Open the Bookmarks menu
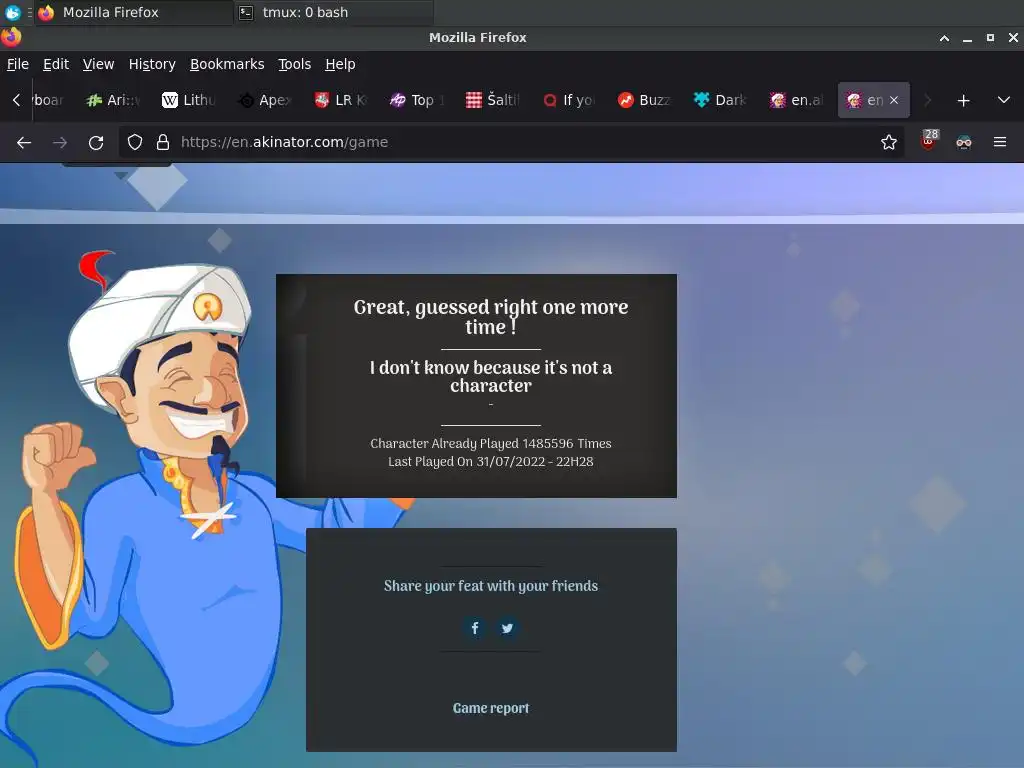Image resolution: width=1024 pixels, height=768 pixels. [x=227, y=64]
